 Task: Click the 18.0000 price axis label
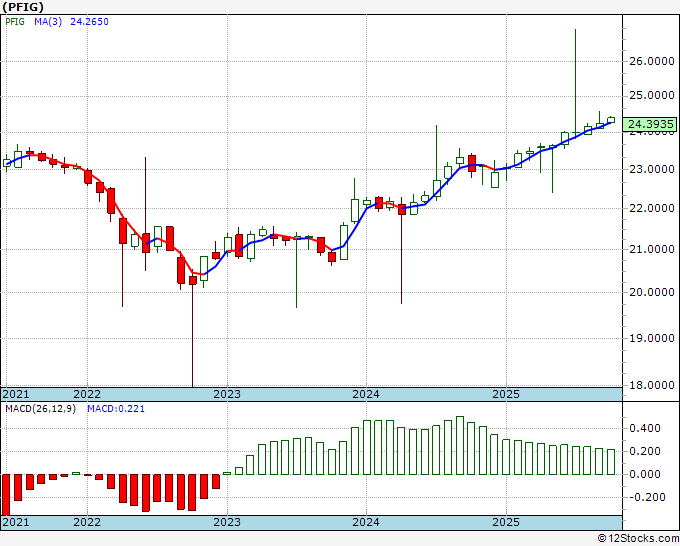652,385
